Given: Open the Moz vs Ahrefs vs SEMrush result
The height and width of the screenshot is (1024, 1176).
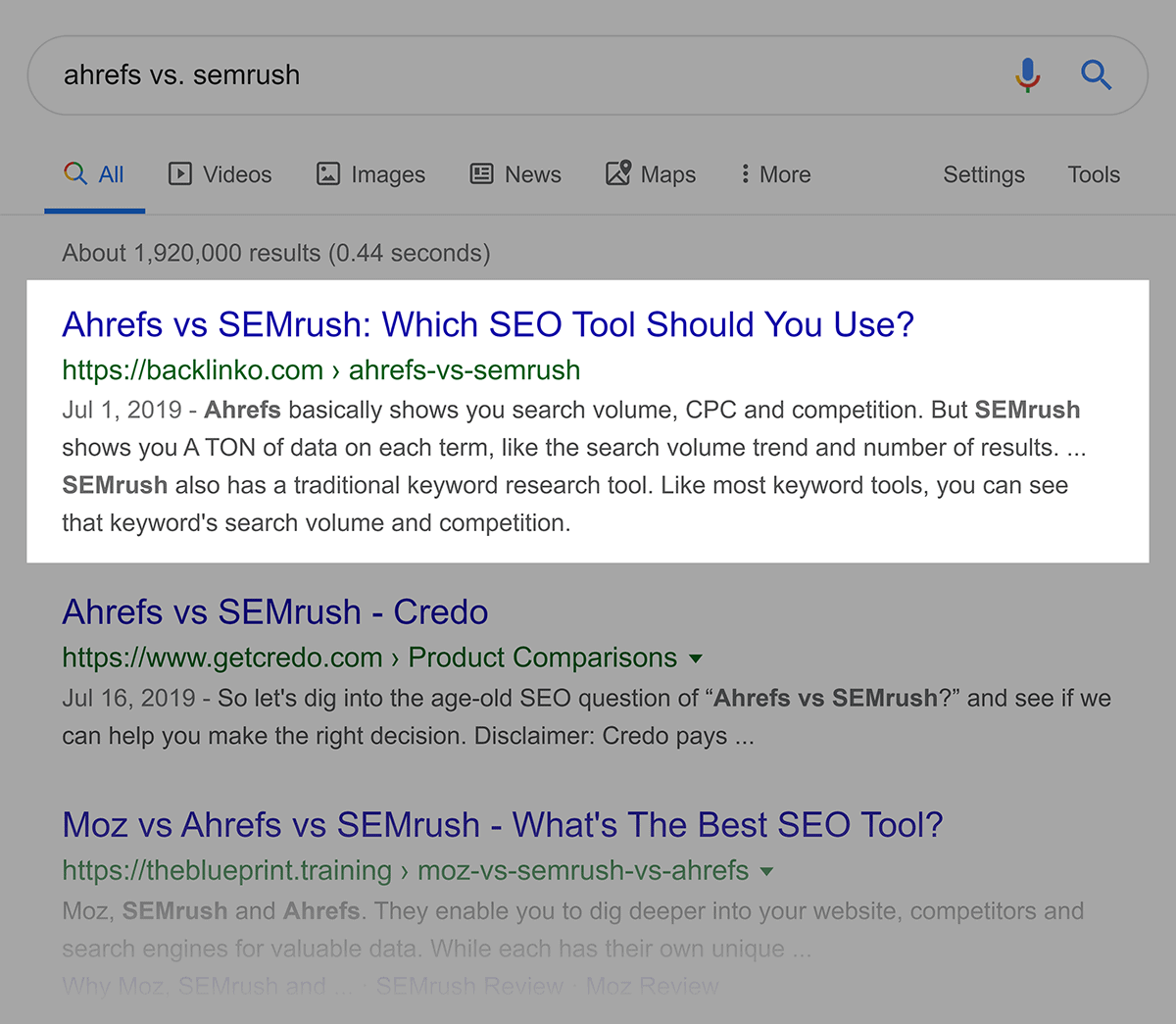Looking at the screenshot, I should coord(503,825).
